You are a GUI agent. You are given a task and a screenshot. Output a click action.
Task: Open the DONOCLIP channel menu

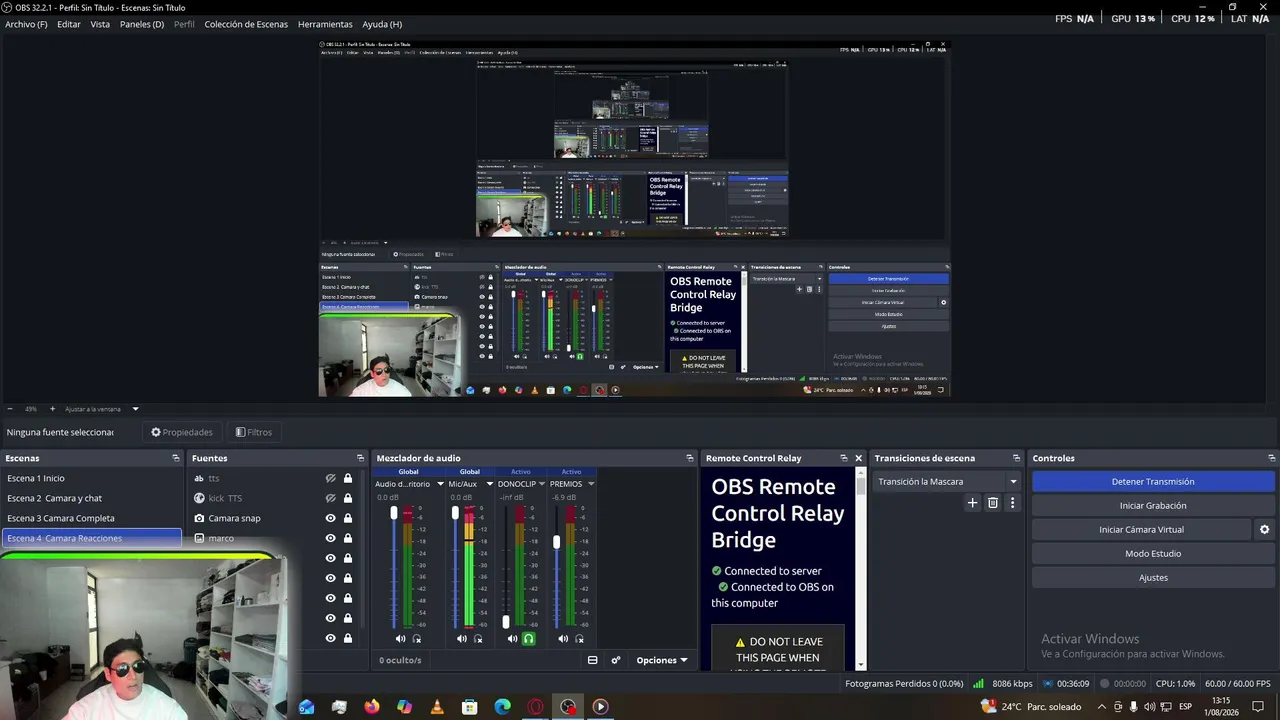click(542, 484)
